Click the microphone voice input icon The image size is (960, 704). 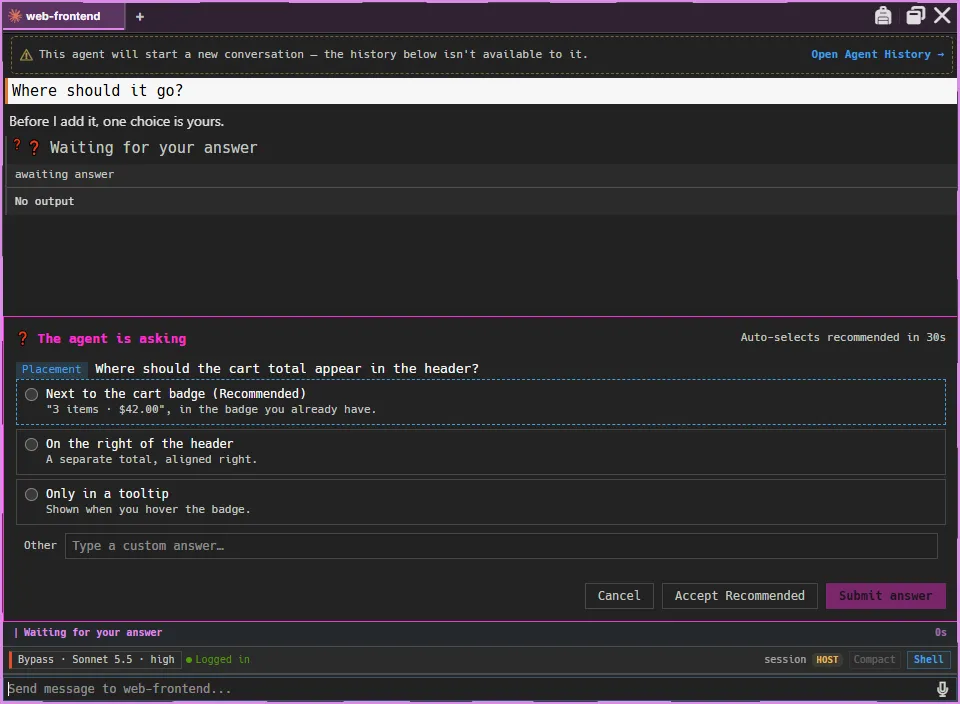(x=942, y=689)
